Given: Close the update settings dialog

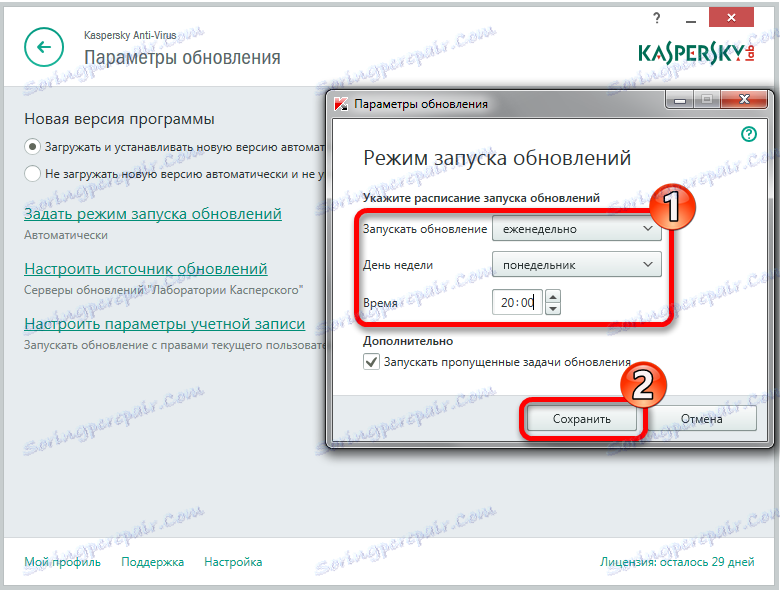Looking at the screenshot, I should tap(744, 99).
